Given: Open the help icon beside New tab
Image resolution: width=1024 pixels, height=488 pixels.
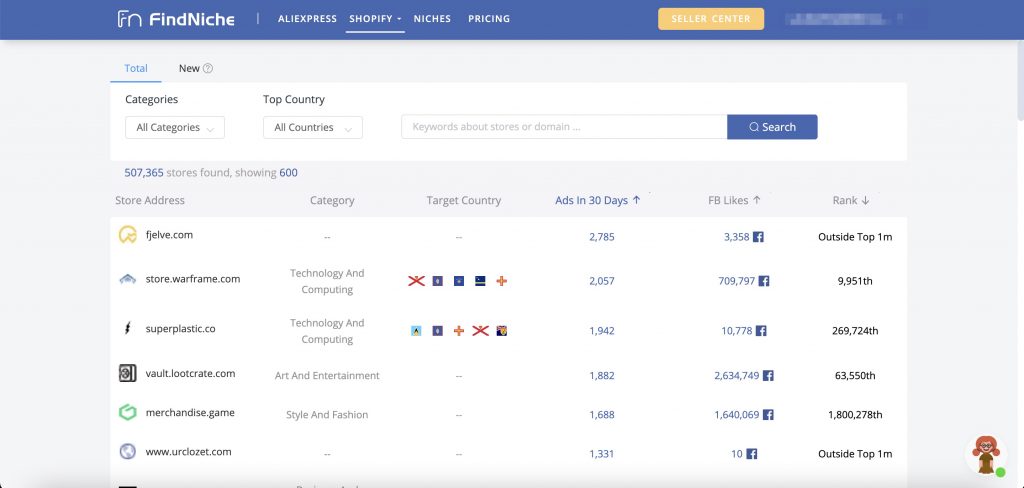Looking at the screenshot, I should [x=208, y=68].
